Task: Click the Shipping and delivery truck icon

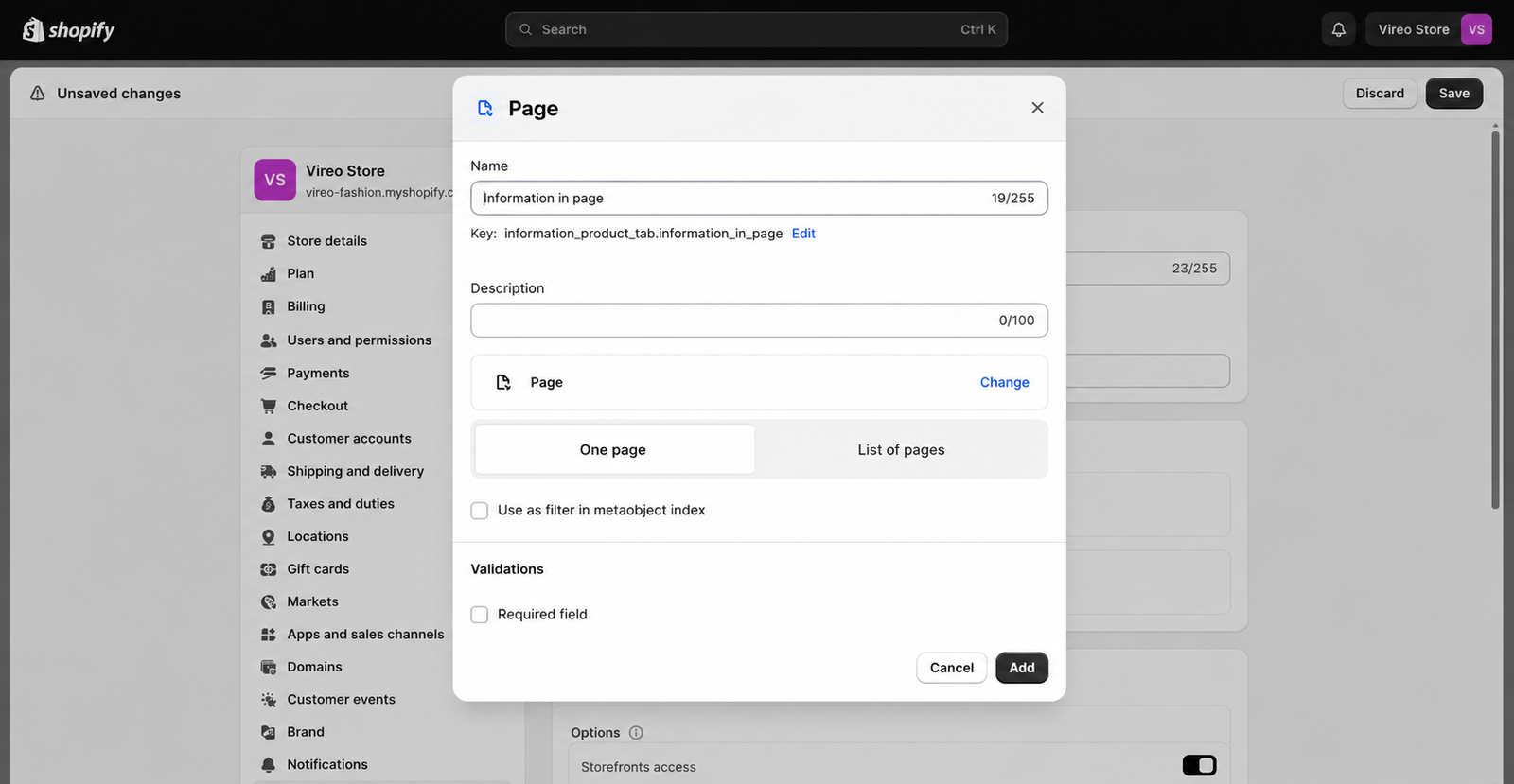Action: pos(268,471)
